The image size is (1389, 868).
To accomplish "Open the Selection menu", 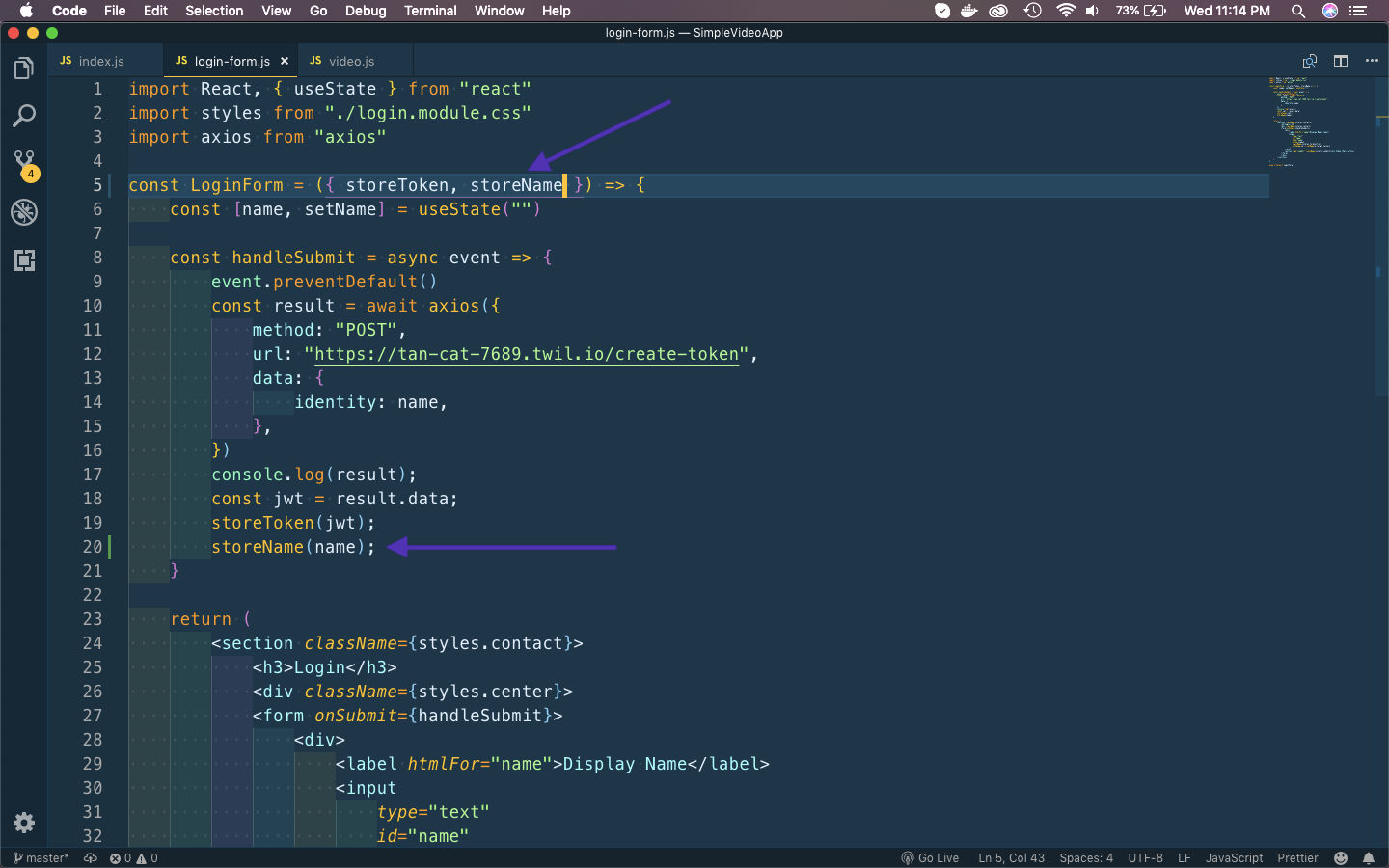I will pyautogui.click(x=214, y=11).
